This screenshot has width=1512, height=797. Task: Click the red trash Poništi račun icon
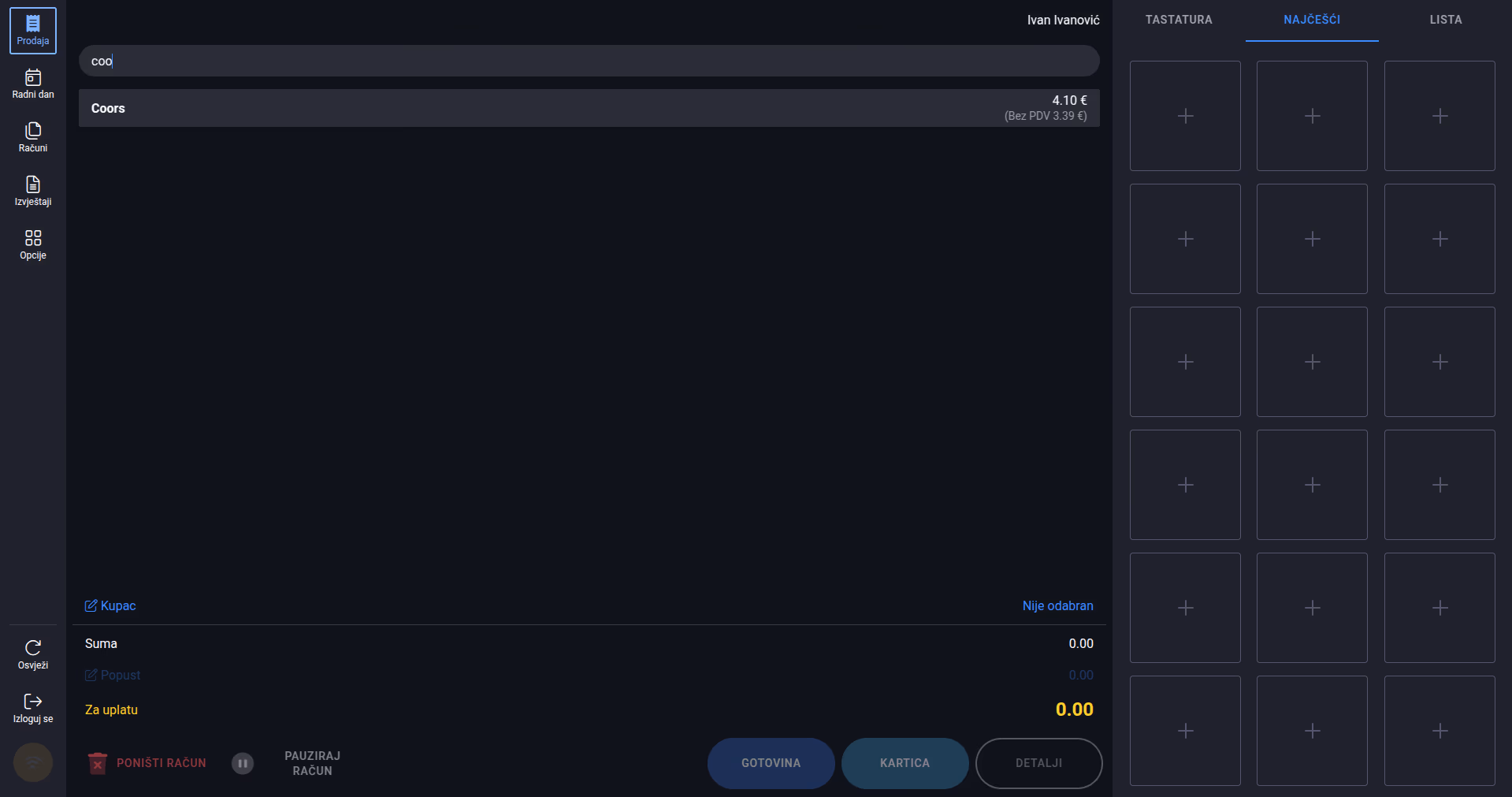(98, 763)
